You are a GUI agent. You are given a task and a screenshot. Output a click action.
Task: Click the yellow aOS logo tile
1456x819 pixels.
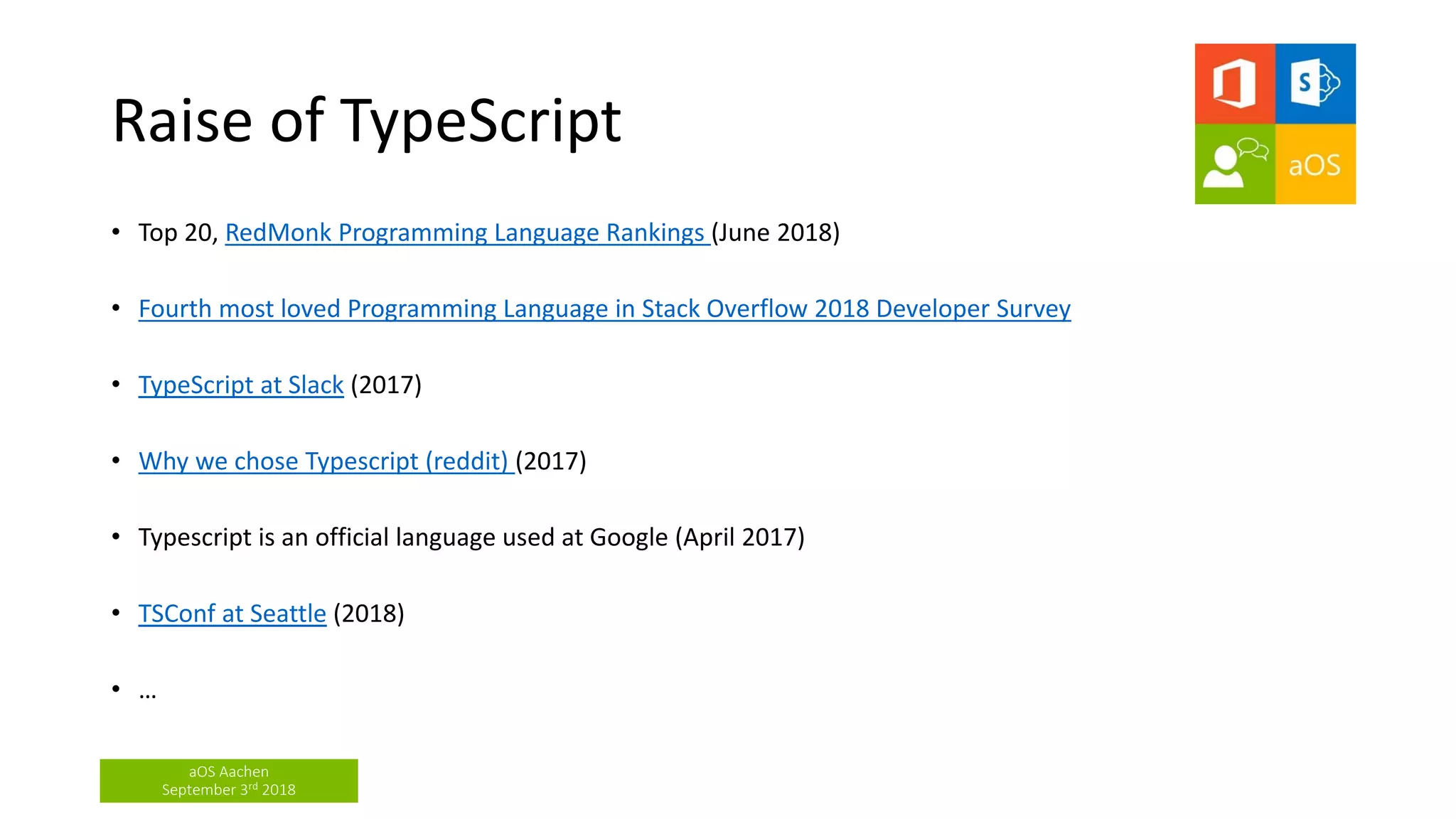coord(1315,164)
